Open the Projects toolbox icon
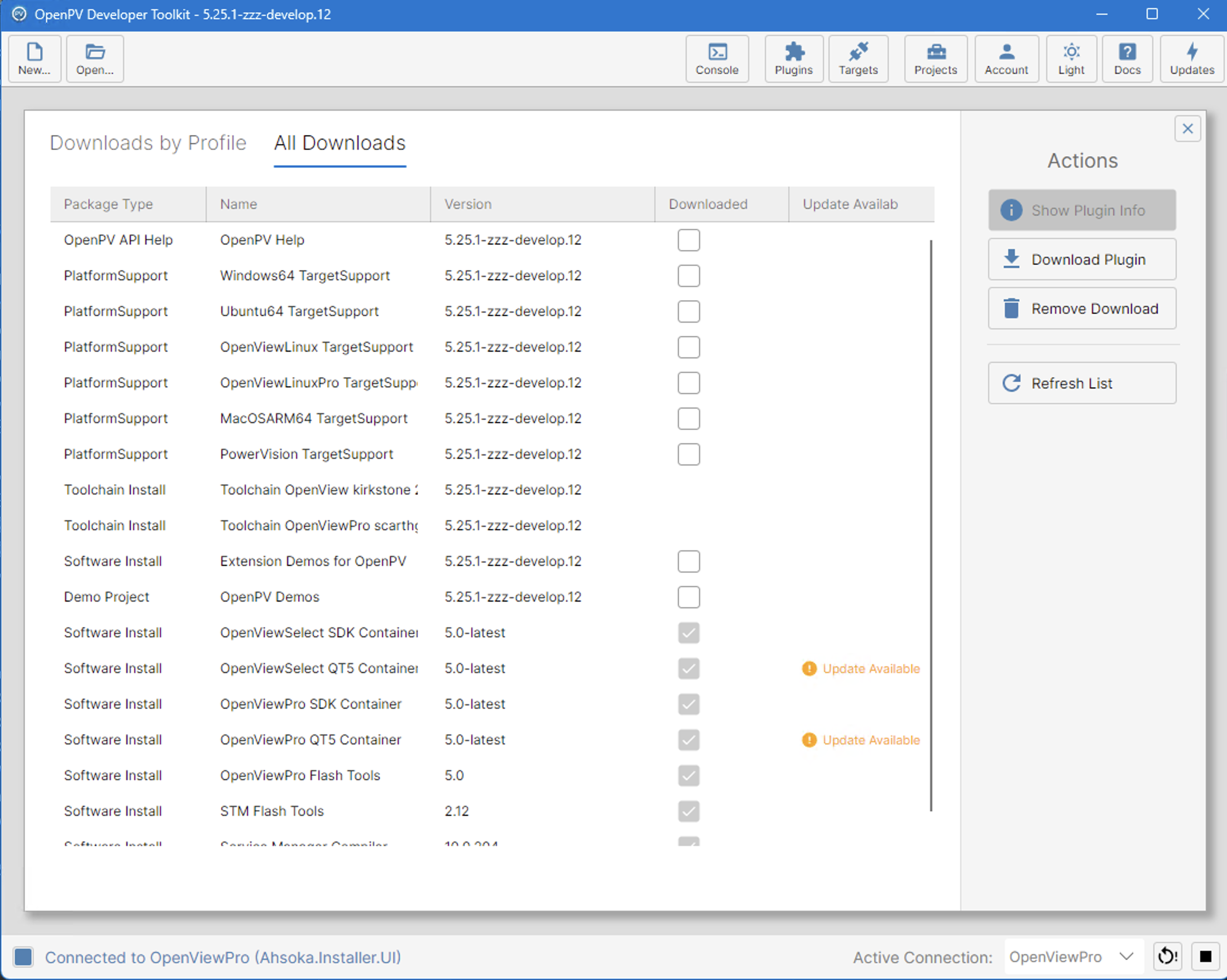 (x=935, y=59)
